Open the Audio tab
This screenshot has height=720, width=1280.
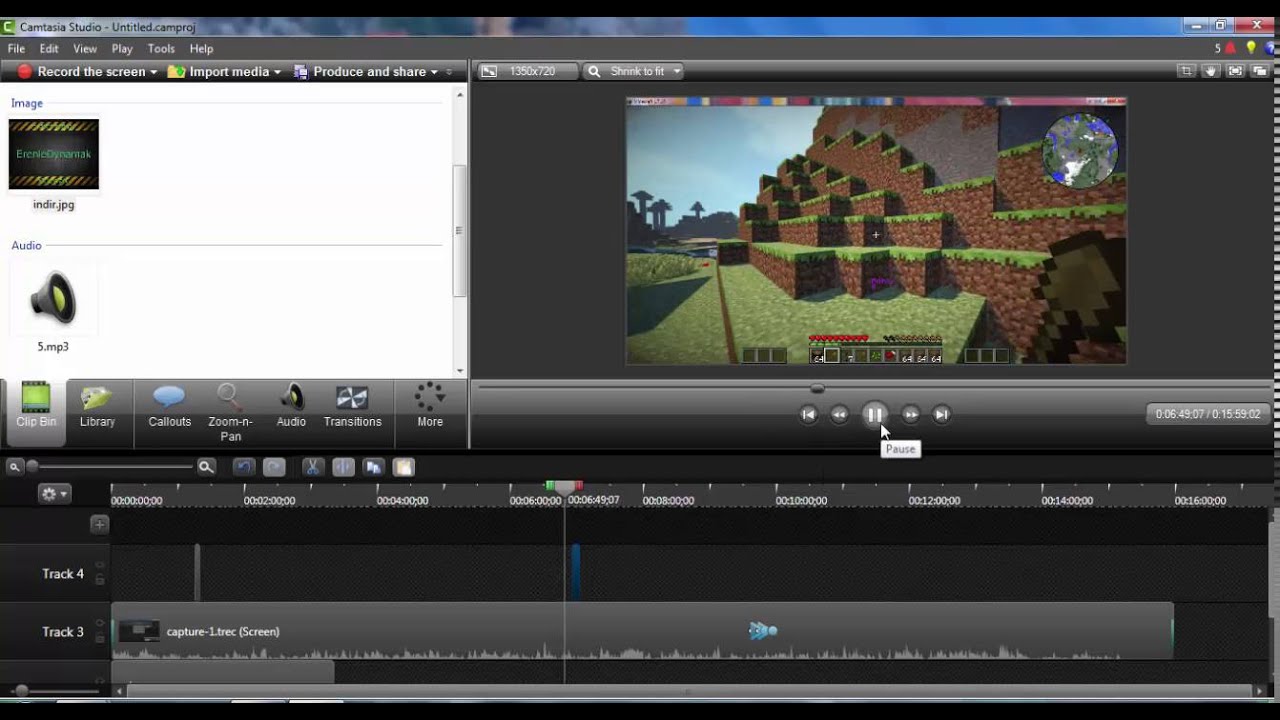[291, 406]
